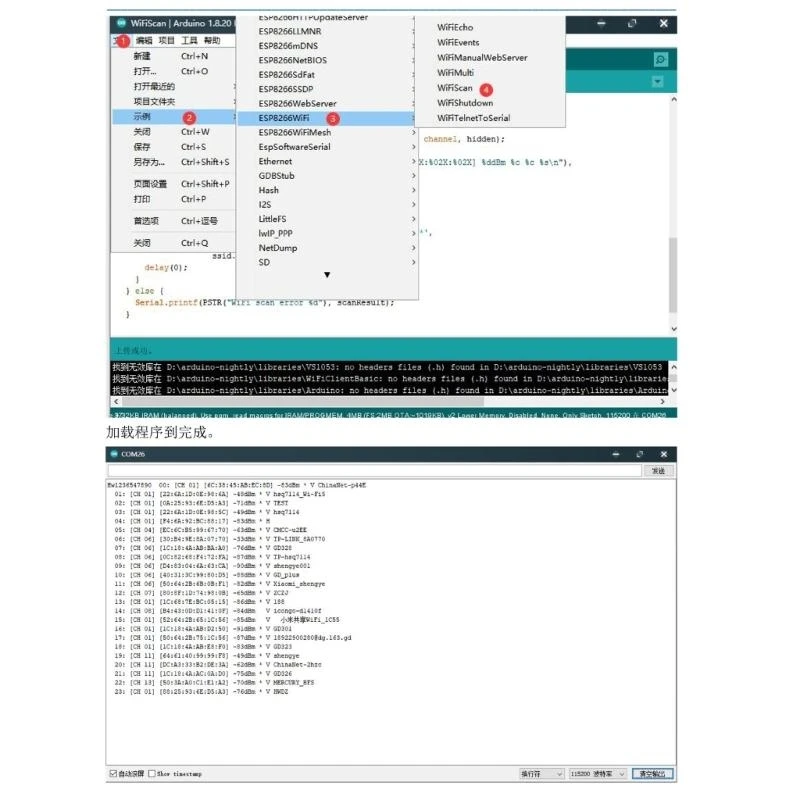Viewport: 800px width, 800px height.
Task: Open the 换行符 line ending dropdown
Action: click(541, 774)
